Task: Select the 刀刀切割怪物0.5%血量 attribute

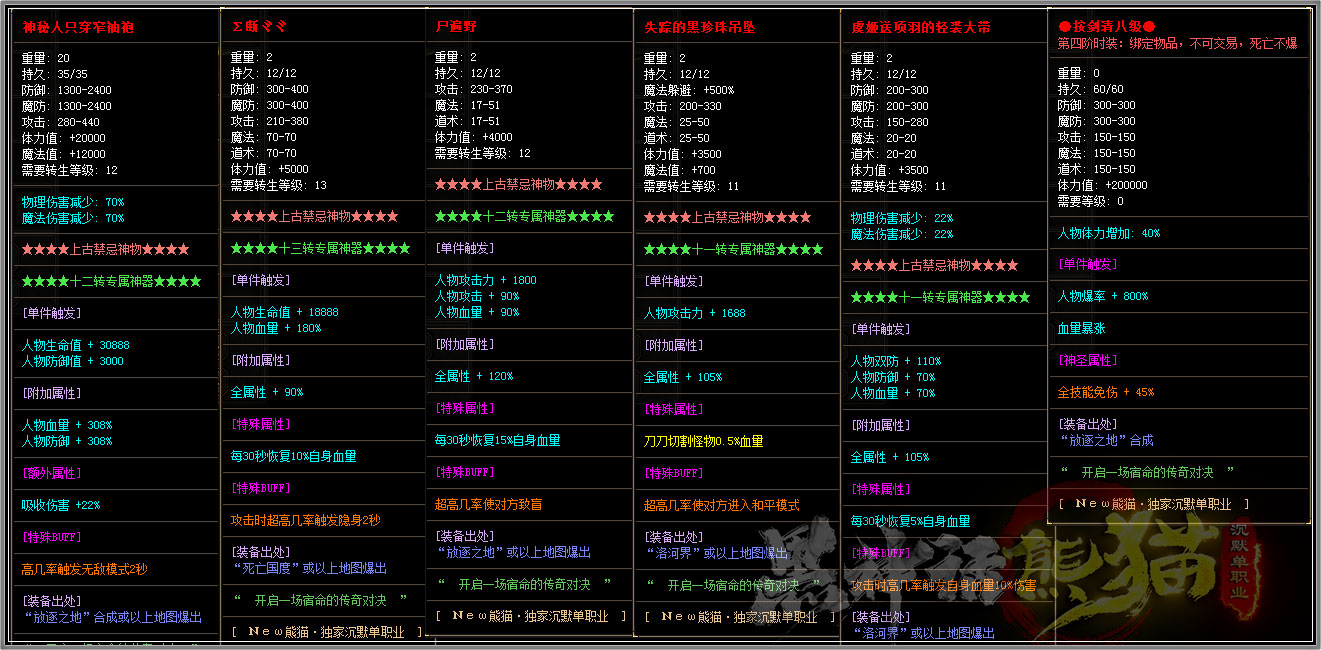Action: pyautogui.click(x=703, y=441)
